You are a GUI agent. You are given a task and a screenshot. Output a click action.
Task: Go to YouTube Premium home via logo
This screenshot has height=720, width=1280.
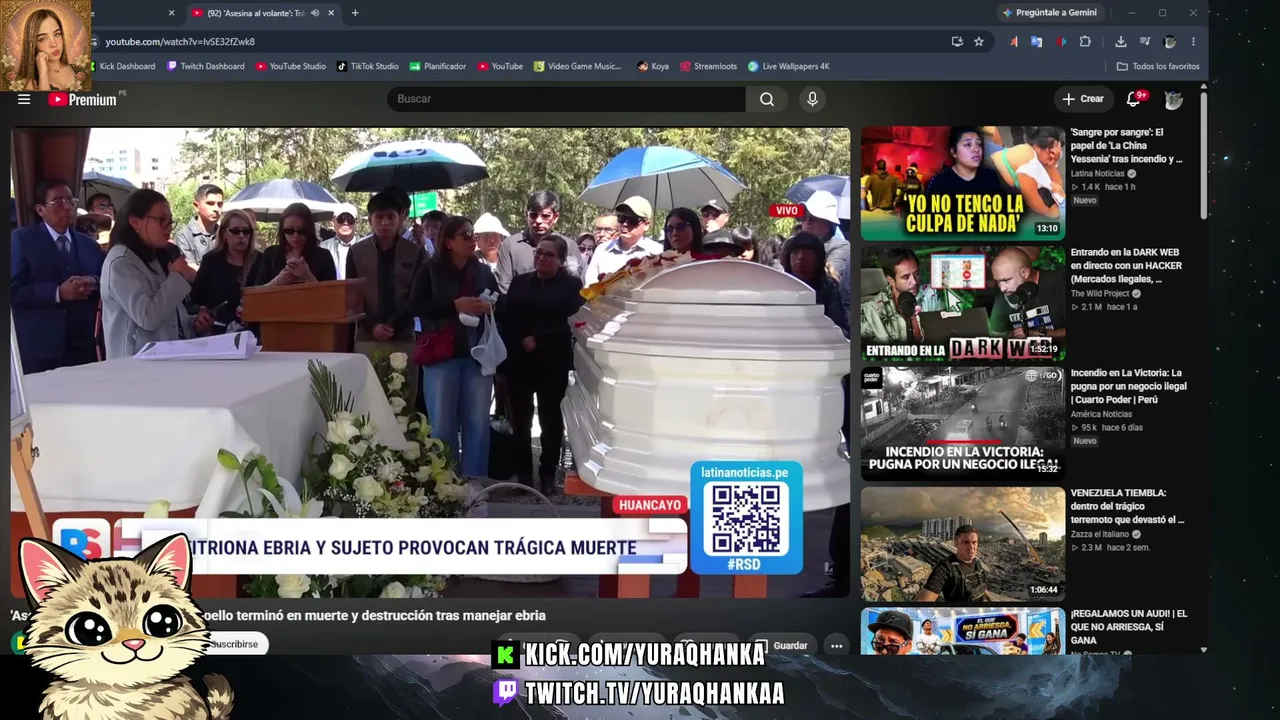tap(82, 99)
